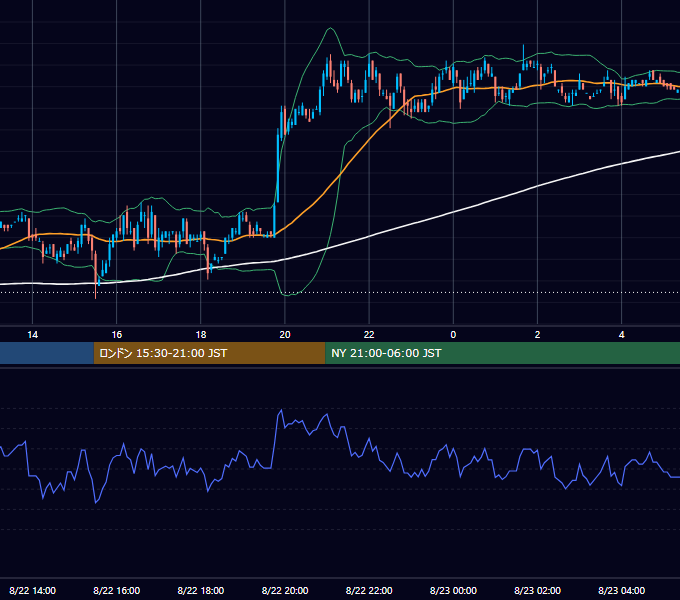Click hour label 20 on price chart axis

point(285,335)
